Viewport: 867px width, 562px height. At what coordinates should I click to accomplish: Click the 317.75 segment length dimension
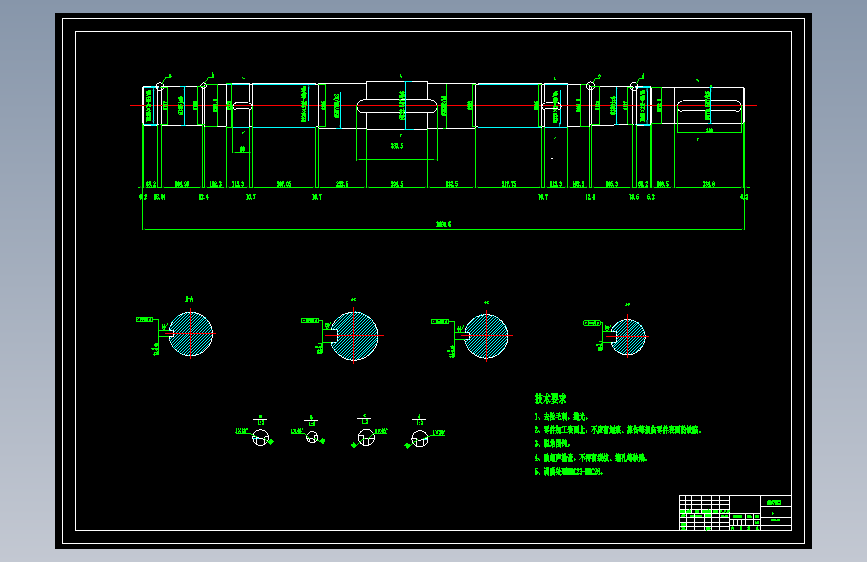click(509, 184)
